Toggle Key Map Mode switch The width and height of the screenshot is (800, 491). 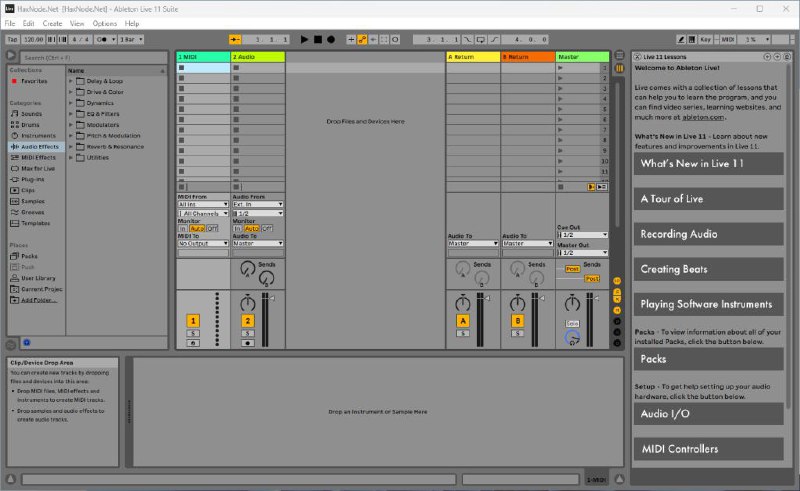tap(706, 39)
